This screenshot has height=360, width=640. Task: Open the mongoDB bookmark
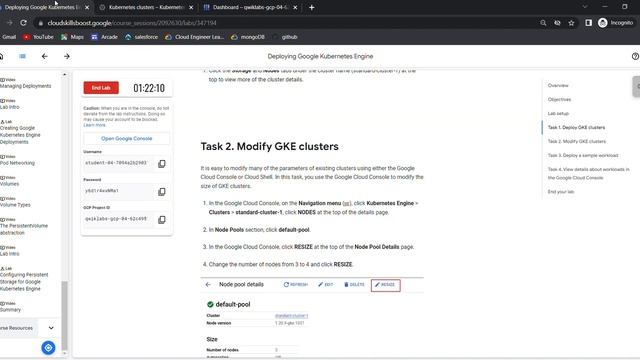(x=248, y=37)
